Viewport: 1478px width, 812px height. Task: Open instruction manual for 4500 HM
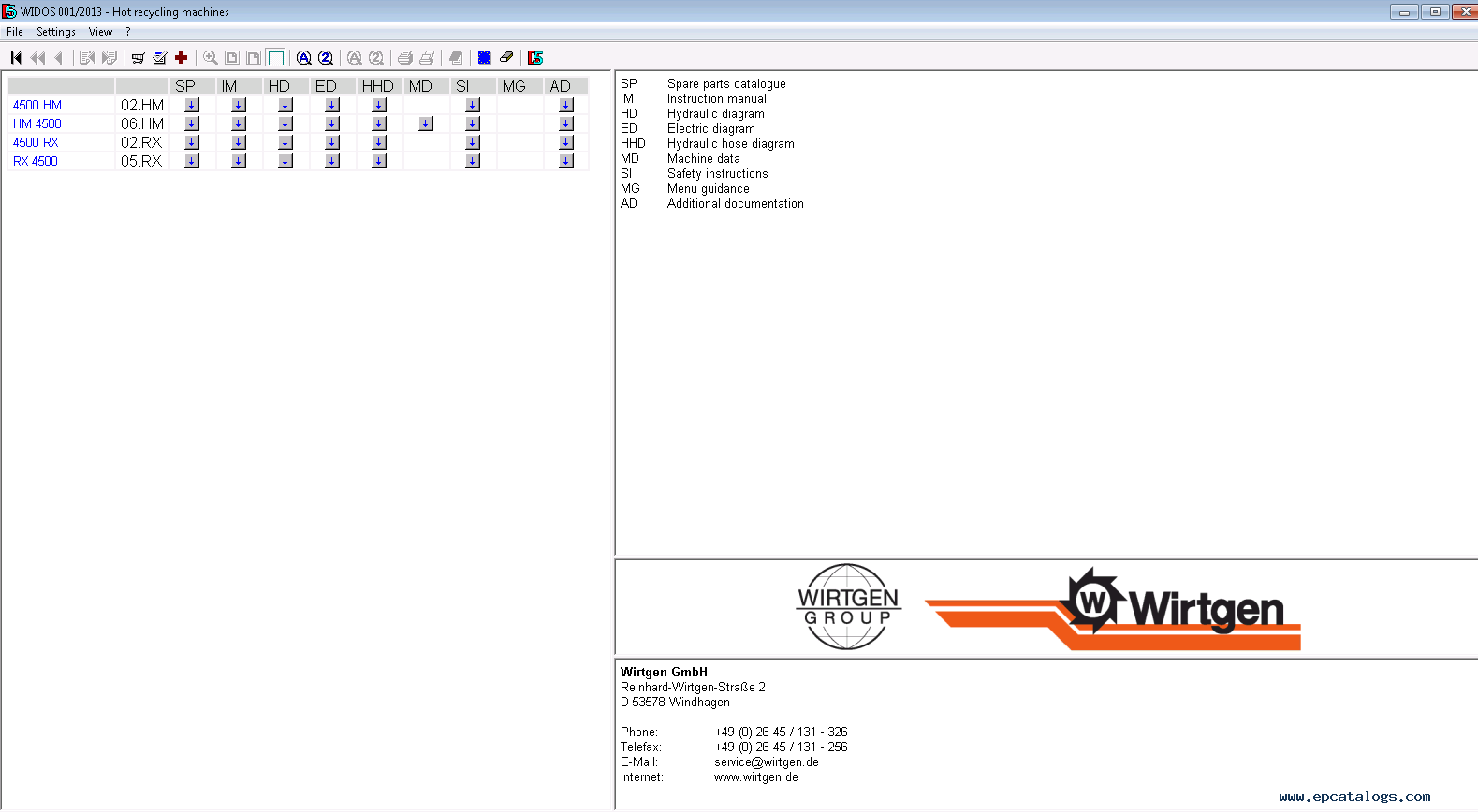(x=239, y=105)
